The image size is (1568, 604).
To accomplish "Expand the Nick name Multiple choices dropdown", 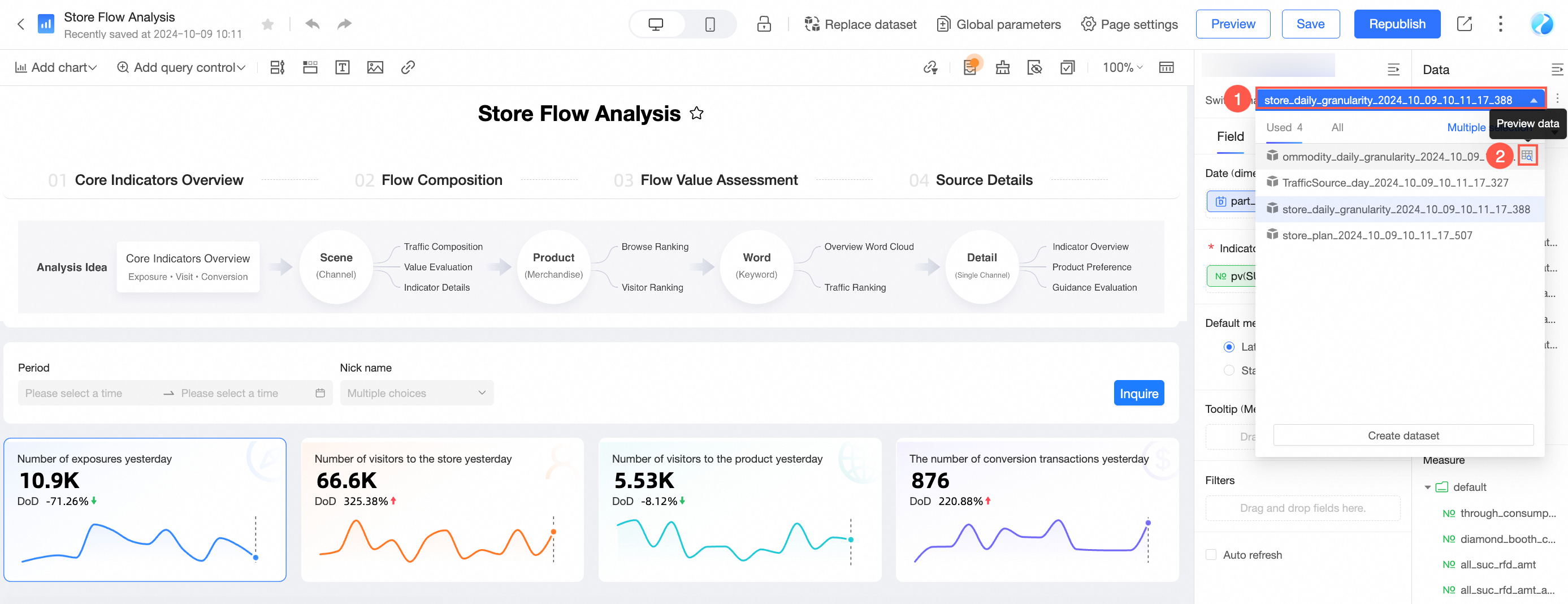I will [x=417, y=393].
